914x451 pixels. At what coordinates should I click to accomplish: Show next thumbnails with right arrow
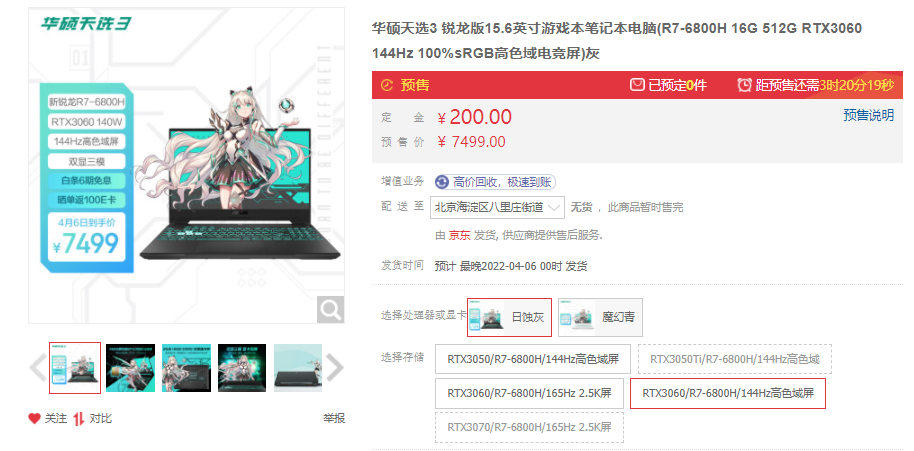pos(335,368)
